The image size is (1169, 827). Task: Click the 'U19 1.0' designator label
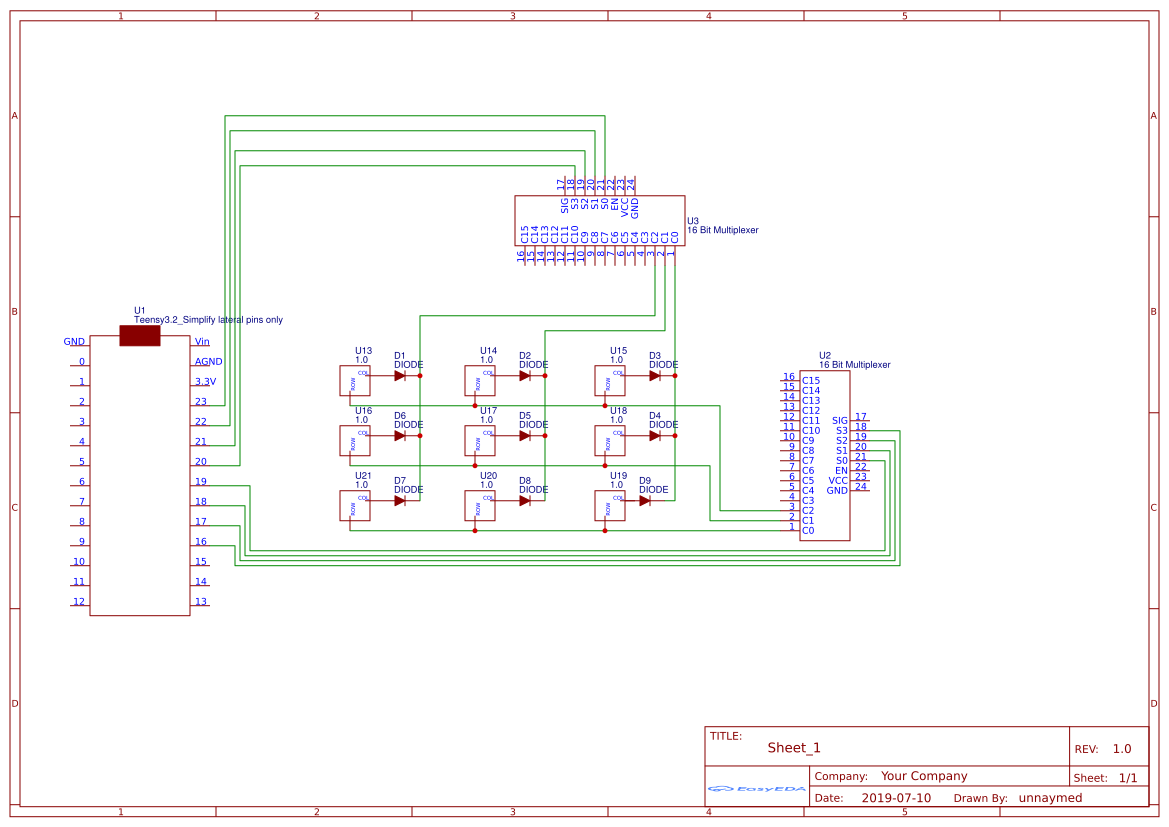pos(618,480)
